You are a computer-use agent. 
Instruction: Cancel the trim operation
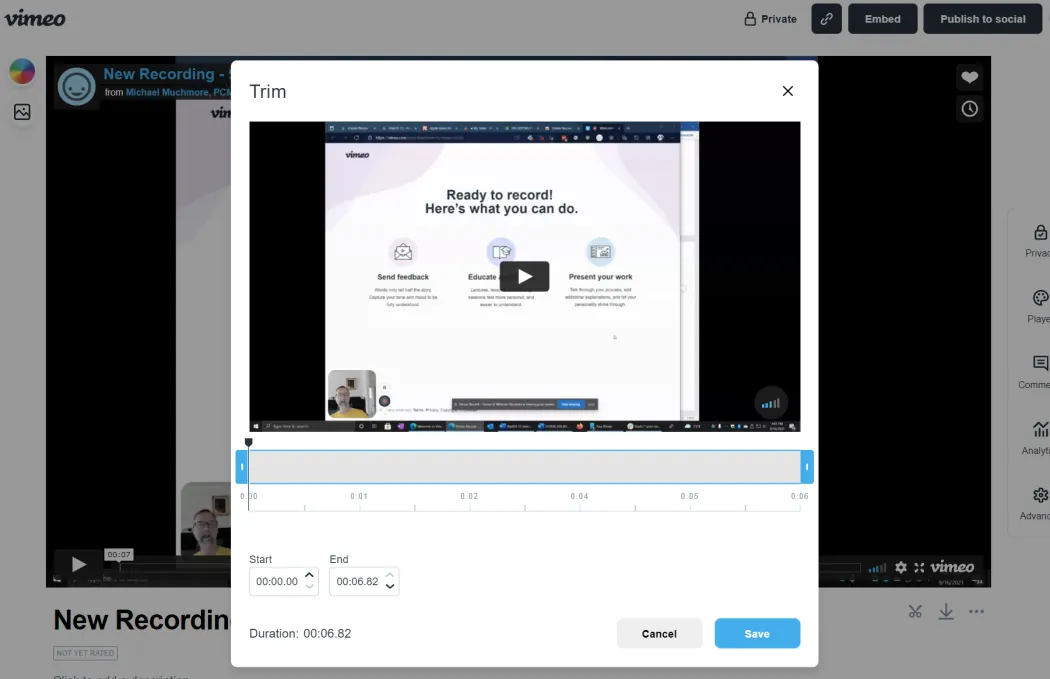coord(659,633)
